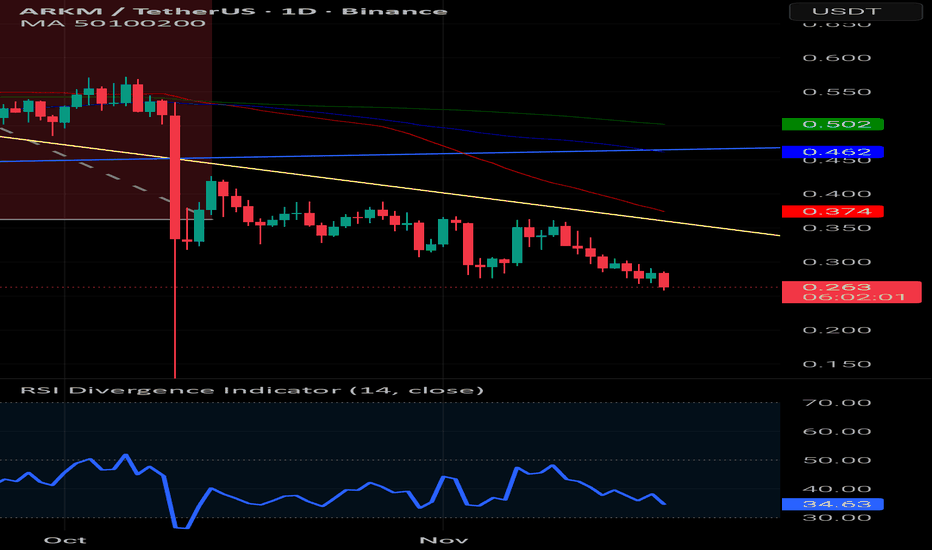Click the 30.00 RSI axis level
The width and height of the screenshot is (932, 550).
[x=837, y=518]
